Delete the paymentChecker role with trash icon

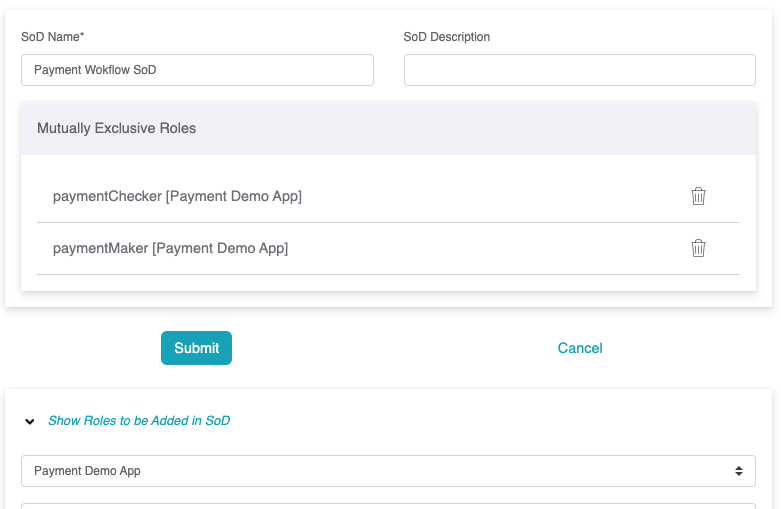point(698,196)
